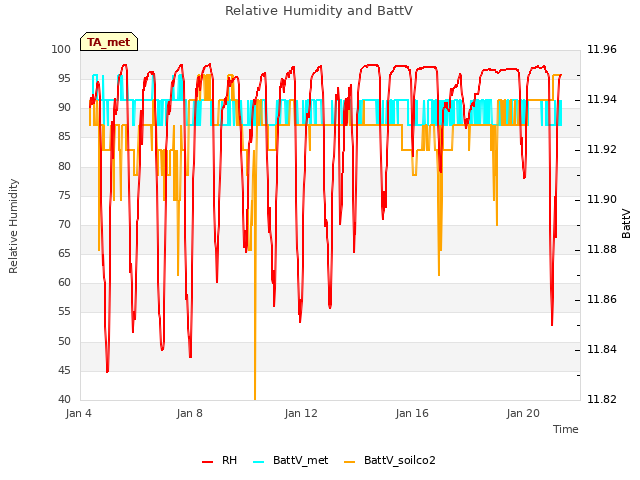Viewport: 640px width, 480px height.
Task: Click the 'Jan 16' x-axis tick label
Action: 412,413
